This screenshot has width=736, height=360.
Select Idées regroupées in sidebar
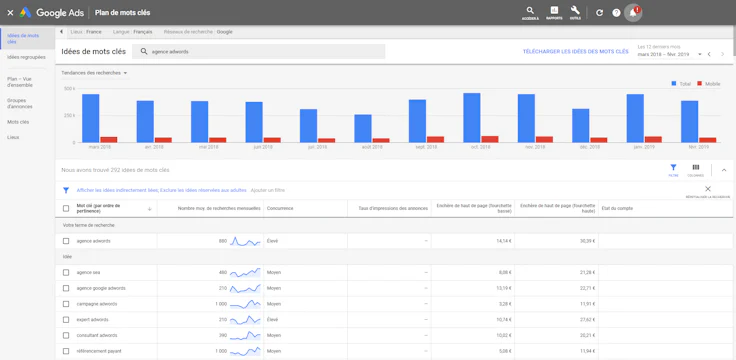pyautogui.click(x=26, y=57)
